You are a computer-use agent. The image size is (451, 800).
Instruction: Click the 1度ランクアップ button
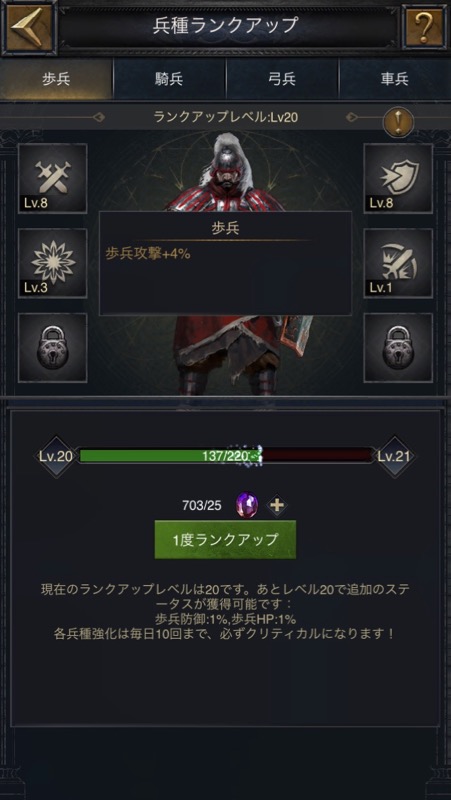tap(226, 539)
